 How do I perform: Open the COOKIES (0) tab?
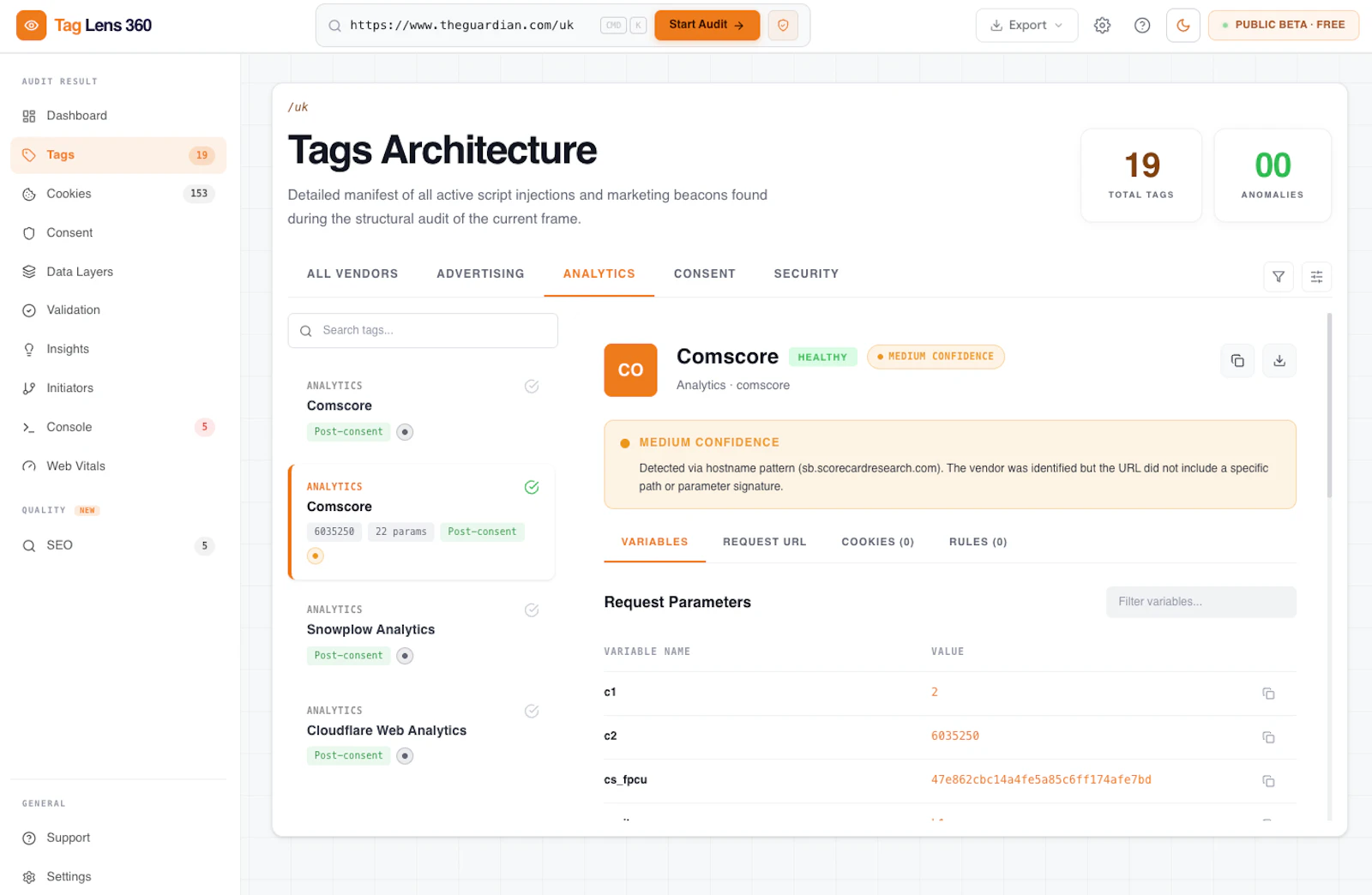click(878, 543)
